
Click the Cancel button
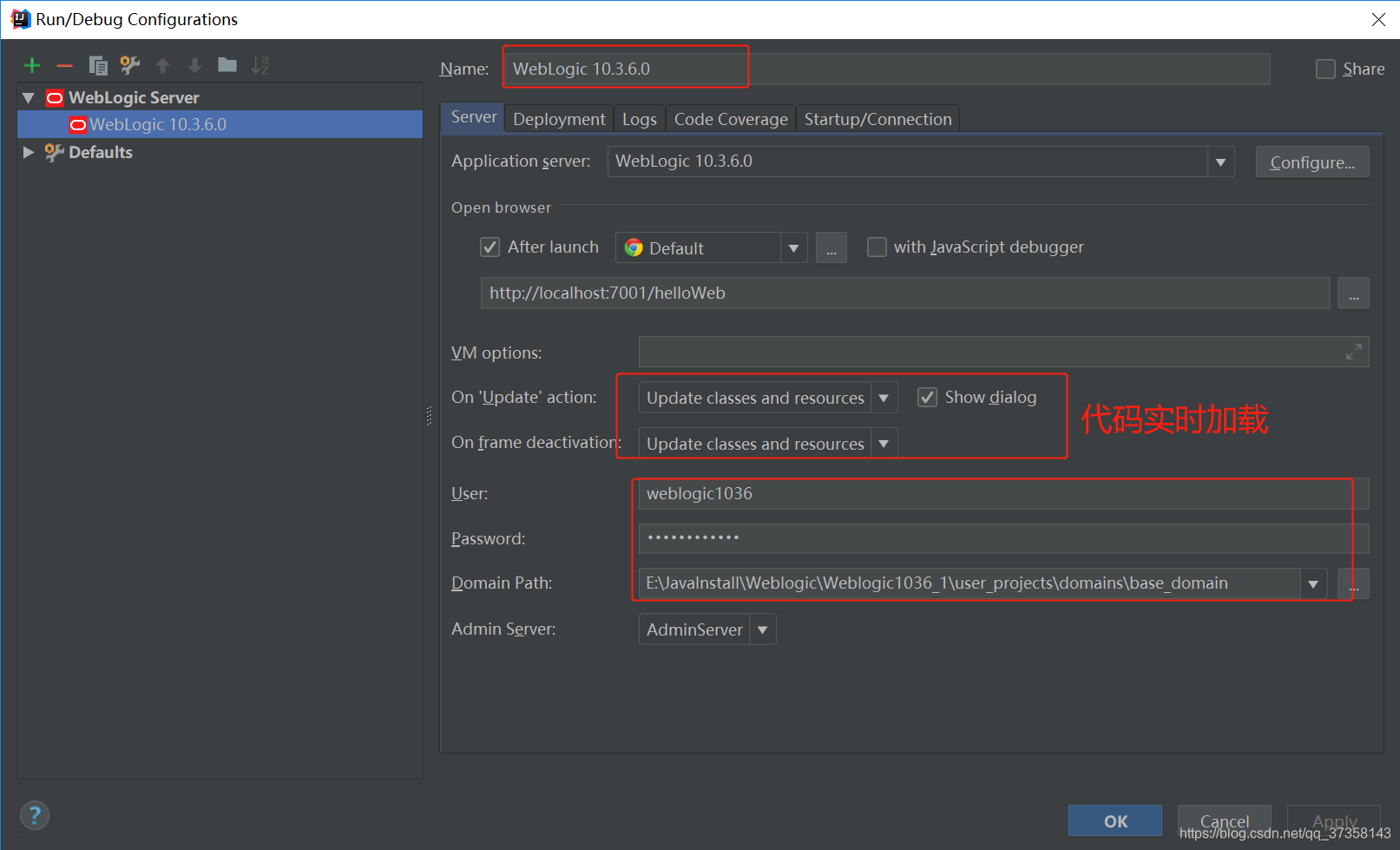click(1225, 820)
